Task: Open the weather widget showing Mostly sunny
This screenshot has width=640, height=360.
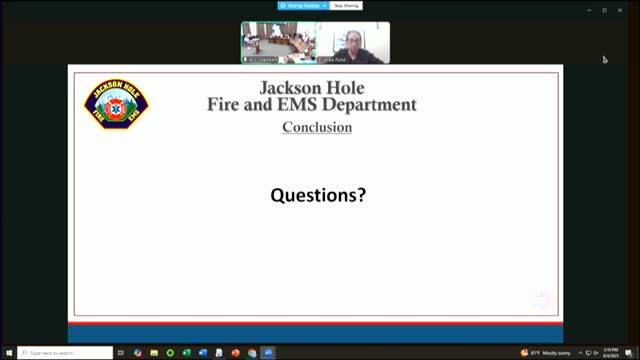Action: [x=545, y=353]
